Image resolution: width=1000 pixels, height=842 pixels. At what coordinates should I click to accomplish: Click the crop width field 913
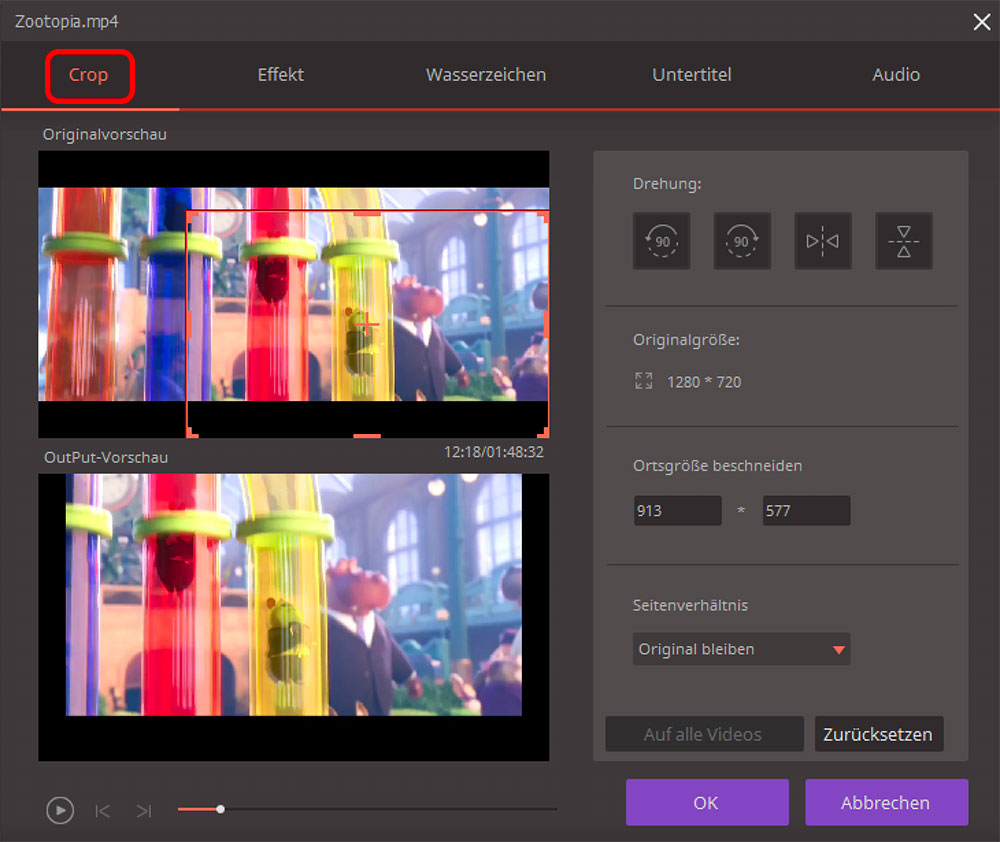click(677, 510)
